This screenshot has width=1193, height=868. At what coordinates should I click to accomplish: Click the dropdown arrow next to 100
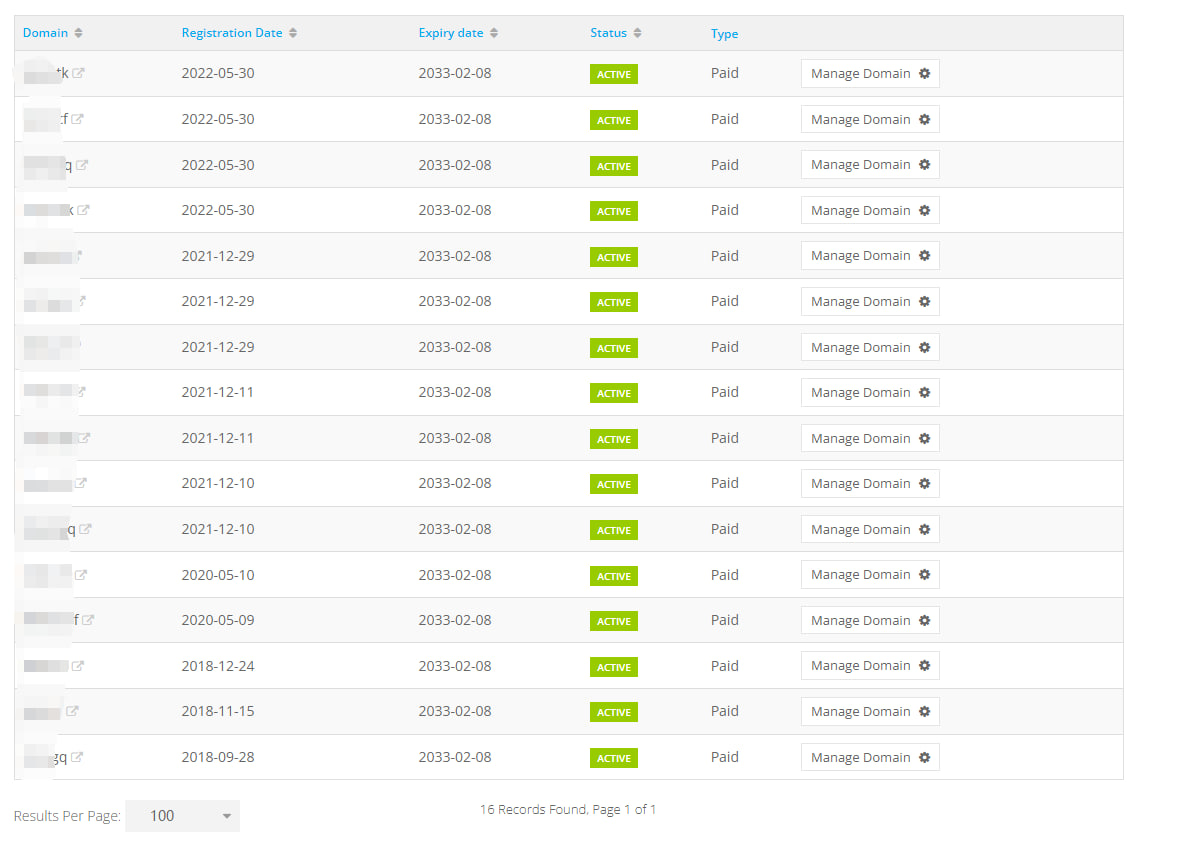[227, 816]
